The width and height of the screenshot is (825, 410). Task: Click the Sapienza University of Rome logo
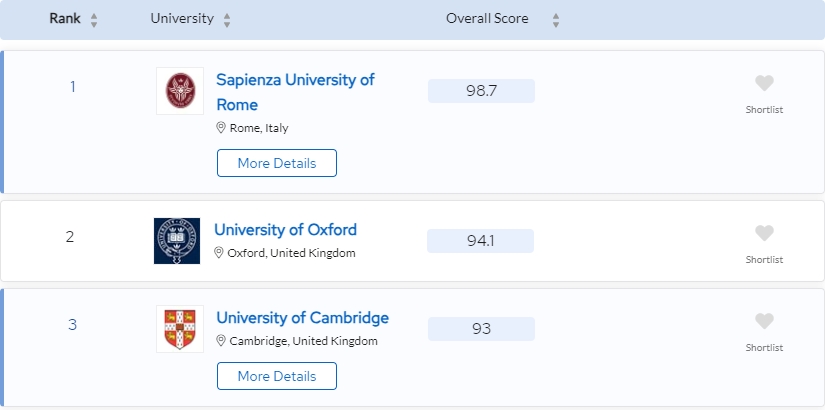(180, 91)
